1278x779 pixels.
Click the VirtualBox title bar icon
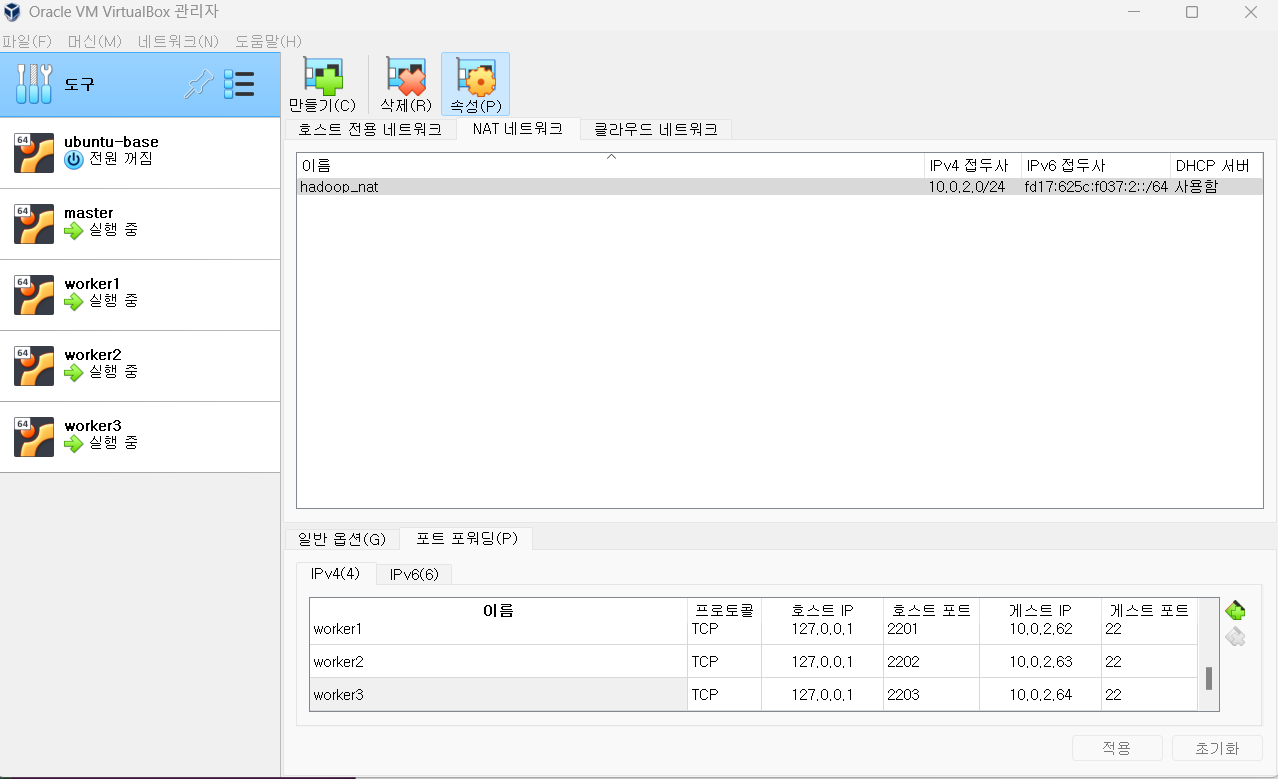click(12, 12)
